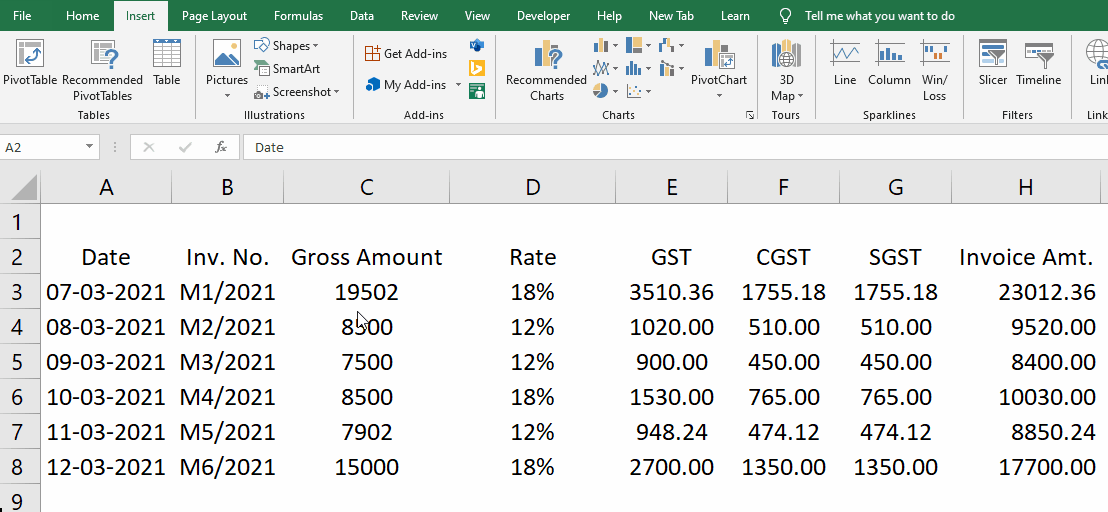
Task: Click the Cancel X in formula bar
Action: point(148,147)
